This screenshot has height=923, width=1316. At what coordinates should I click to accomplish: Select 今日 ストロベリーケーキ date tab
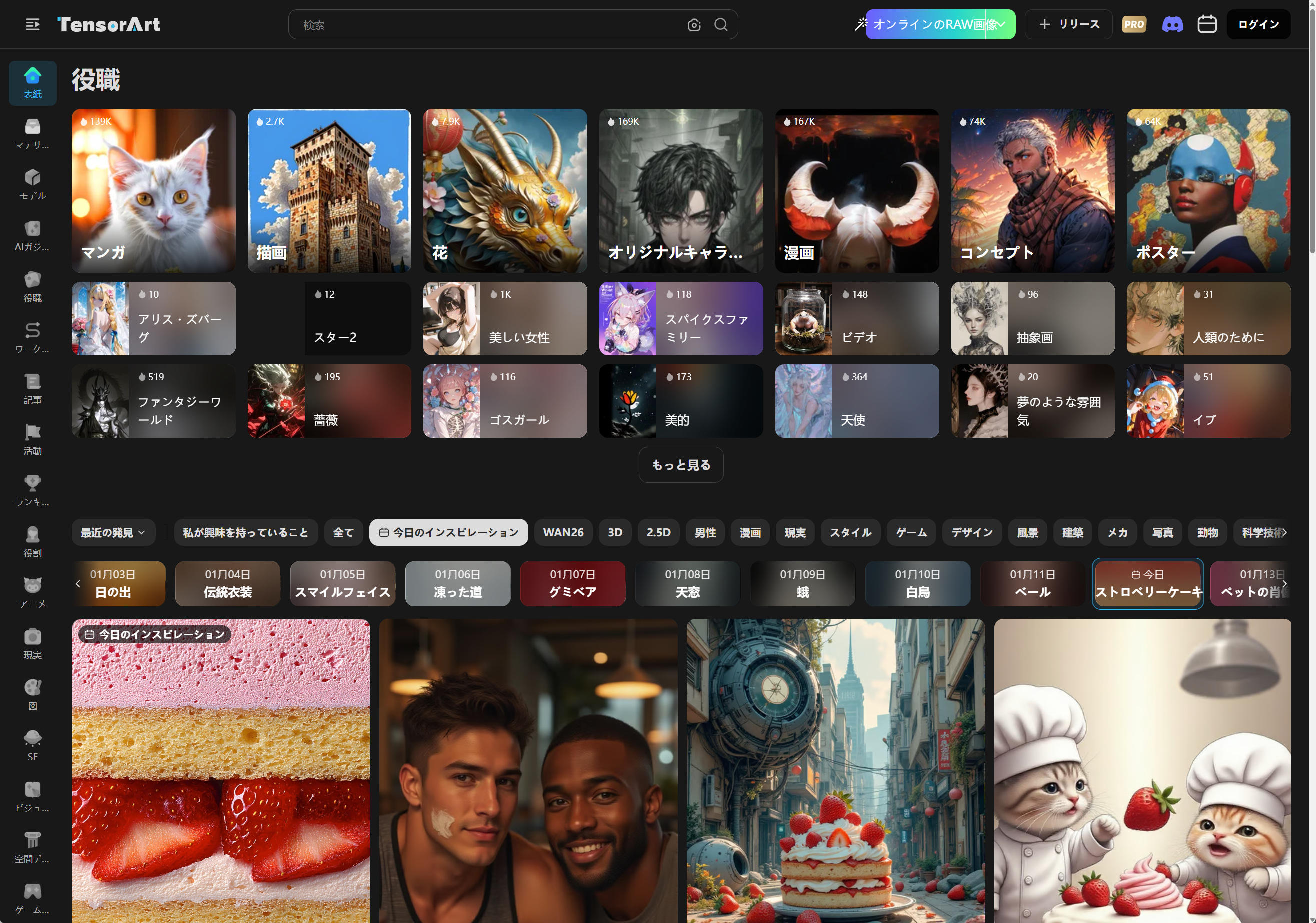click(x=1147, y=583)
